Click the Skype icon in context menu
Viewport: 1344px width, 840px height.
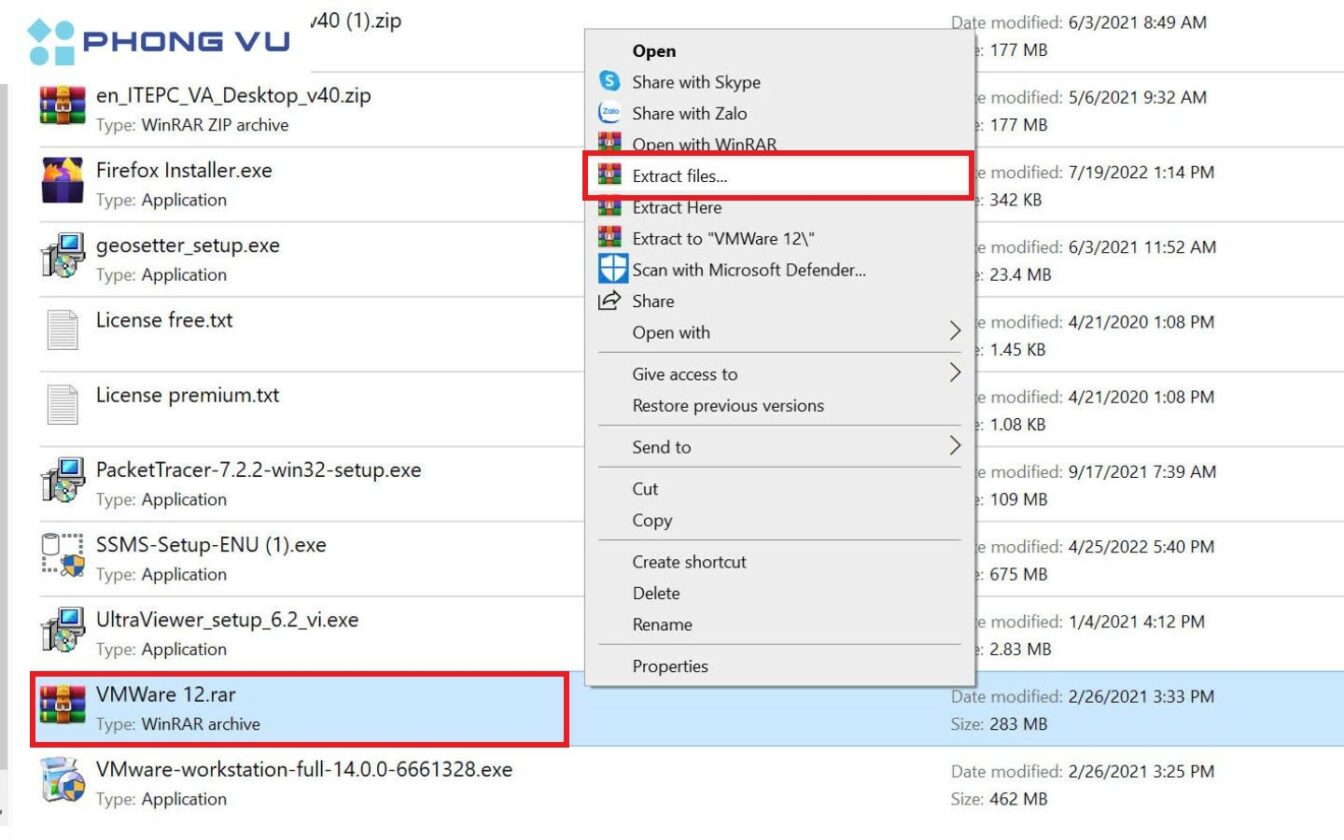609,81
